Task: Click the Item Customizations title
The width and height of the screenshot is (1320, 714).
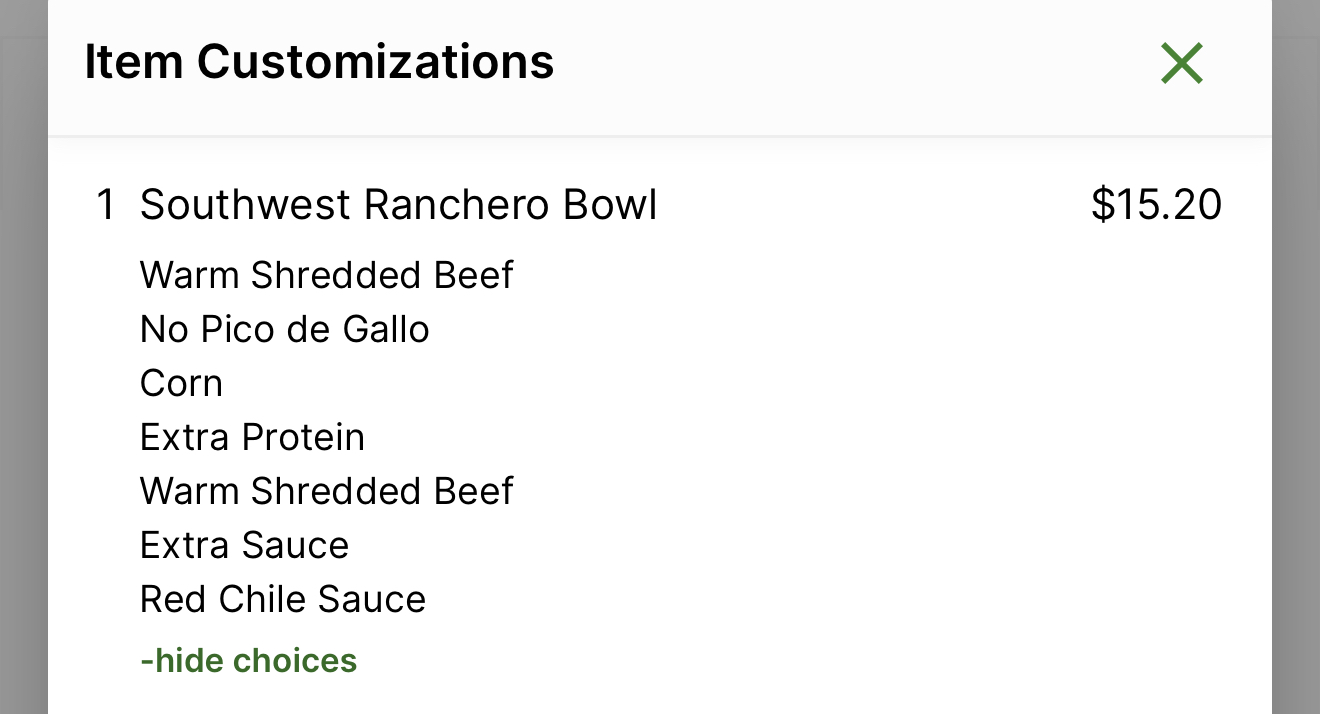Action: (319, 61)
